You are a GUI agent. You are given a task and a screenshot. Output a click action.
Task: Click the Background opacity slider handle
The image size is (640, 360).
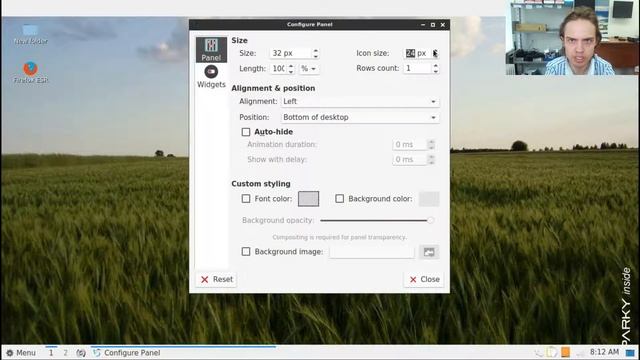click(x=430, y=220)
